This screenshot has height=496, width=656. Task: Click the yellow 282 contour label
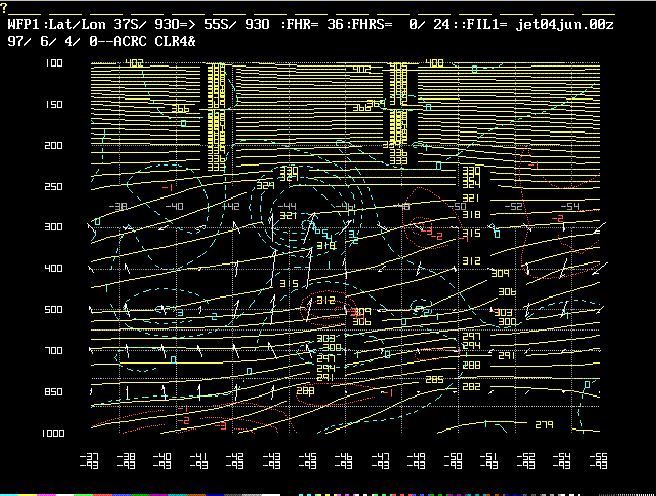471,386
